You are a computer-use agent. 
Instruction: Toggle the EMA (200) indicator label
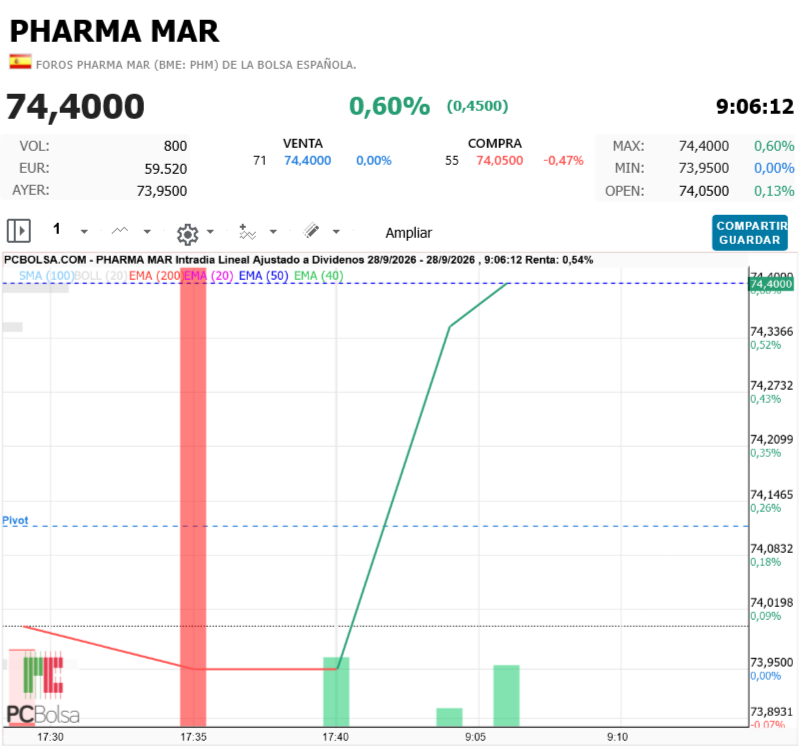(x=156, y=276)
